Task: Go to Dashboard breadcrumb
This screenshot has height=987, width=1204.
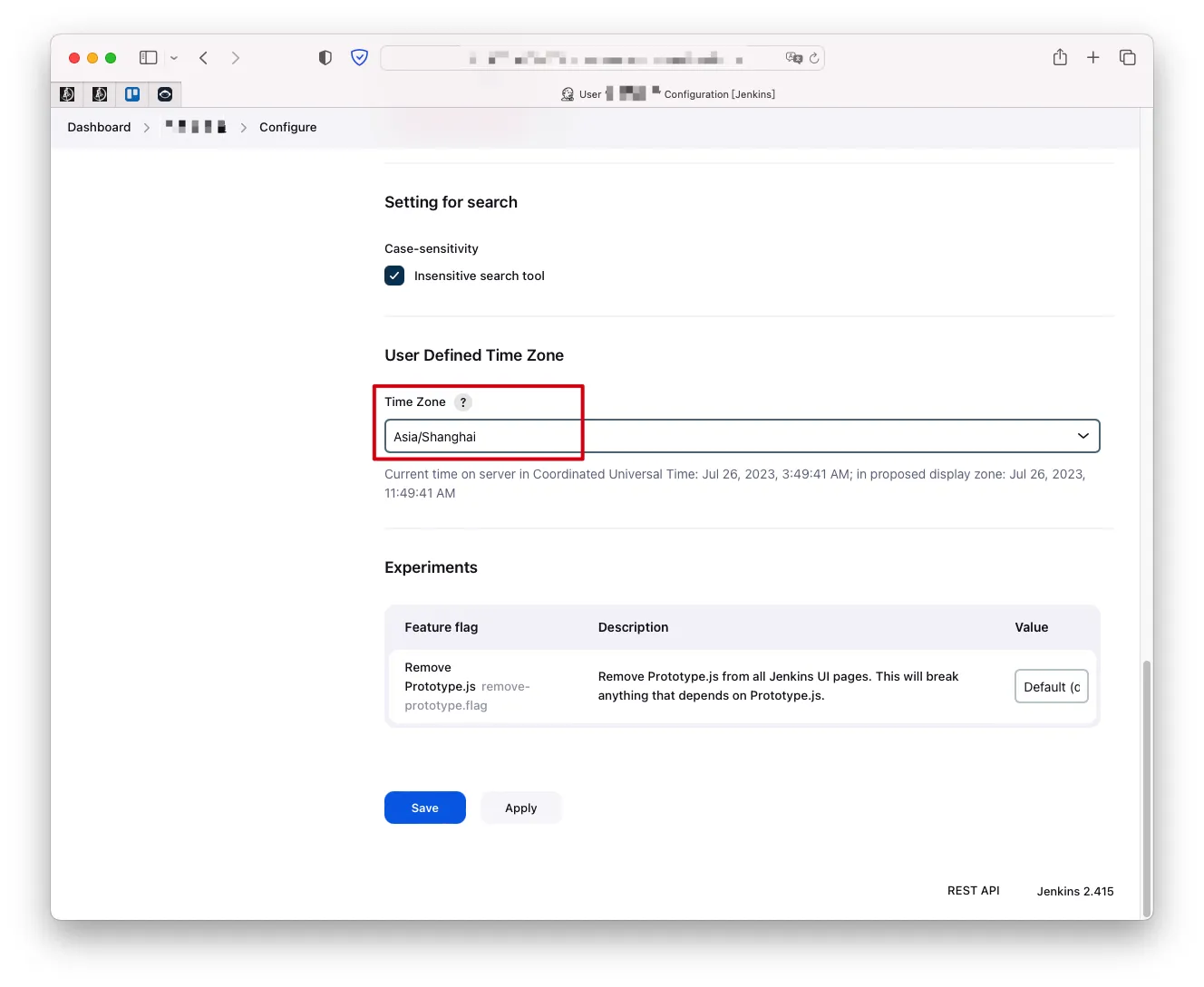Action: [99, 127]
